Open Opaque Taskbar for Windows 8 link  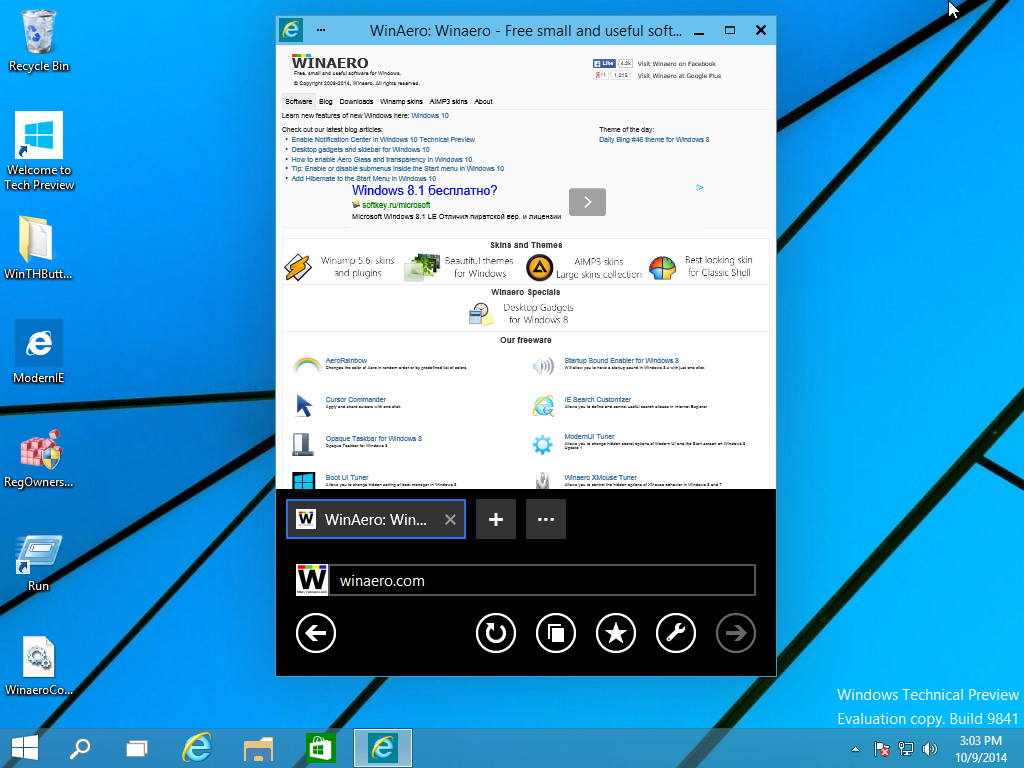(374, 439)
